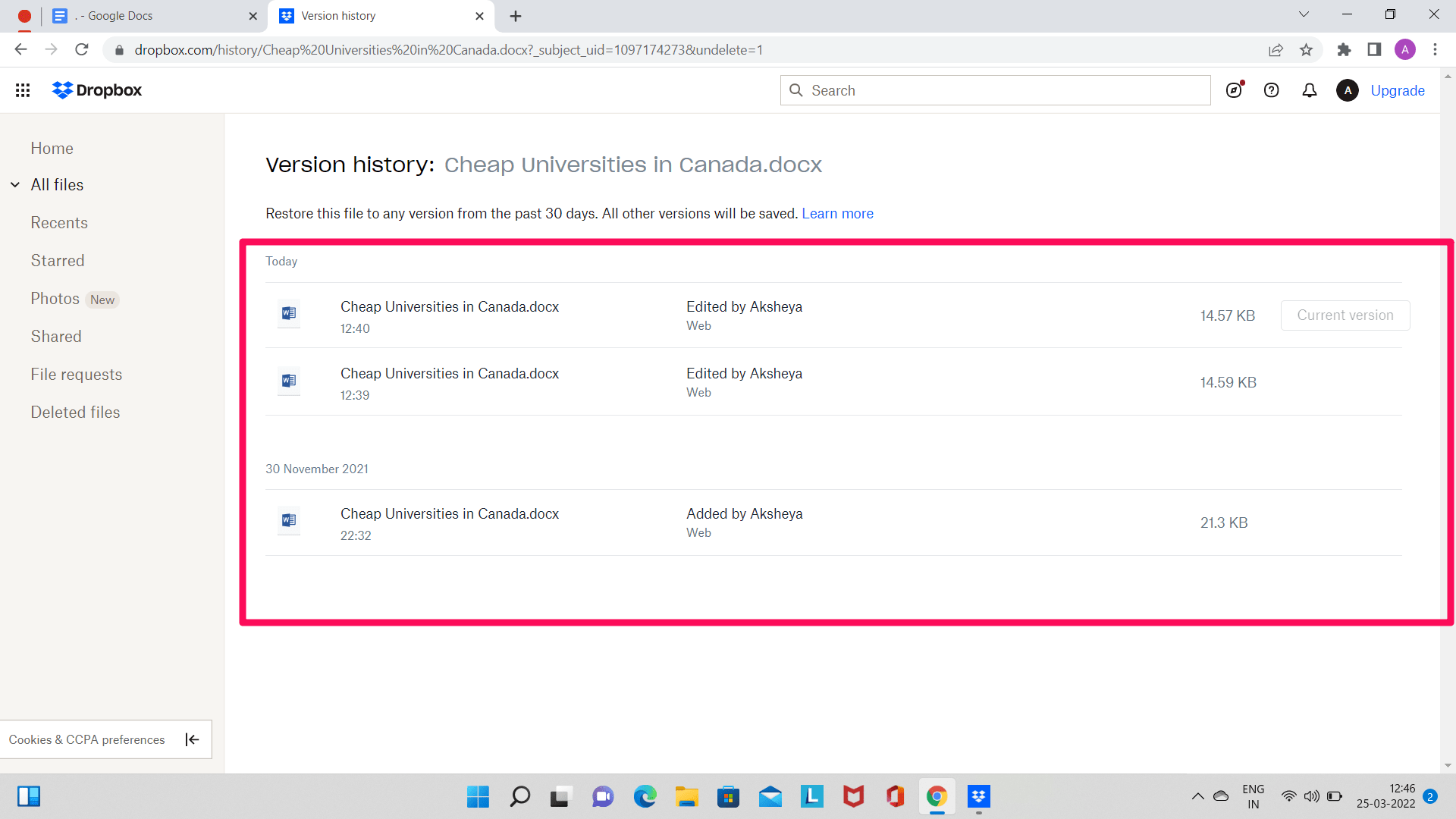Click the Word file icon of today's 12:40 version

pos(288,314)
